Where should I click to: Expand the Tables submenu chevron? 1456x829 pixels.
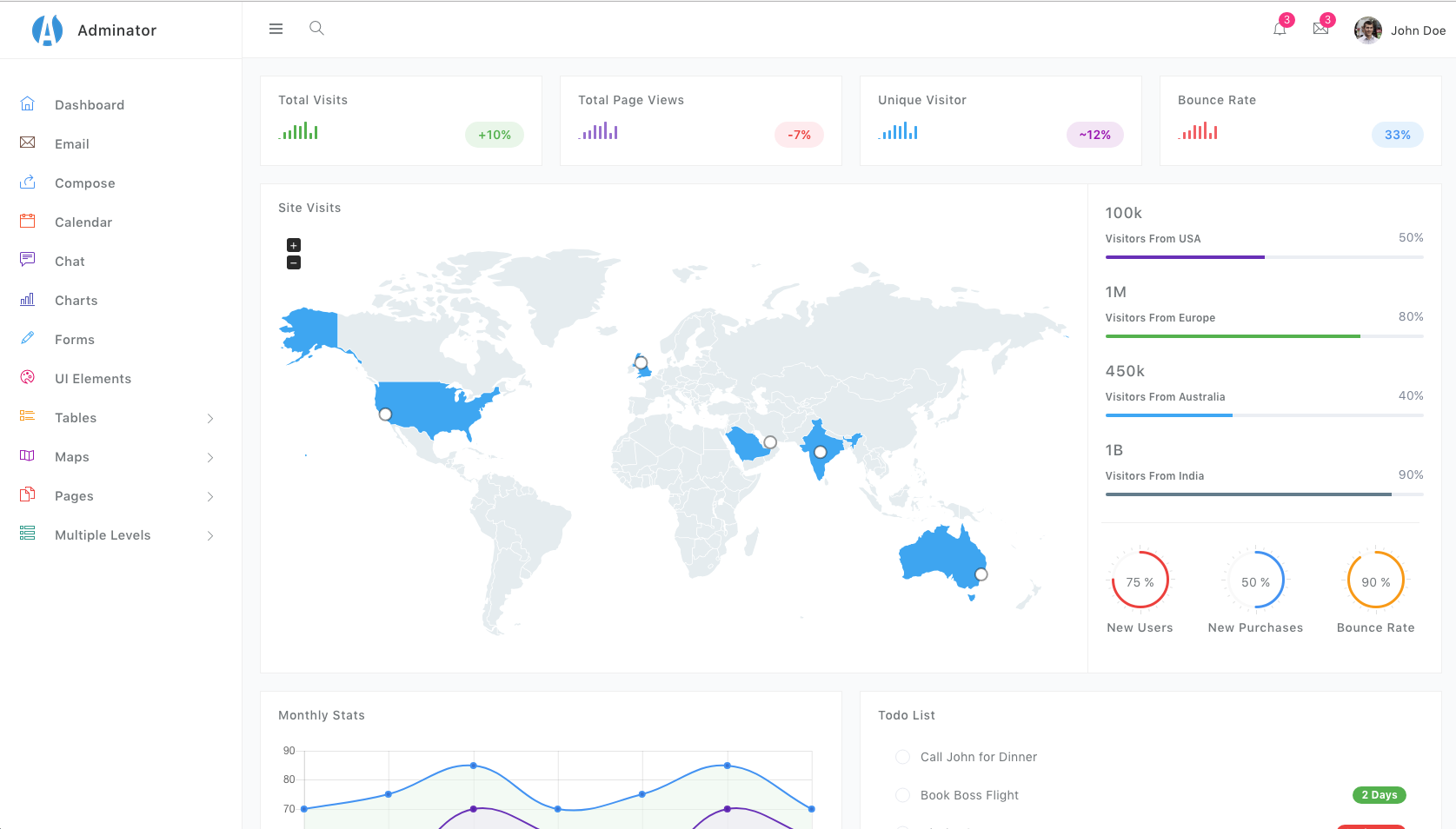[210, 419]
